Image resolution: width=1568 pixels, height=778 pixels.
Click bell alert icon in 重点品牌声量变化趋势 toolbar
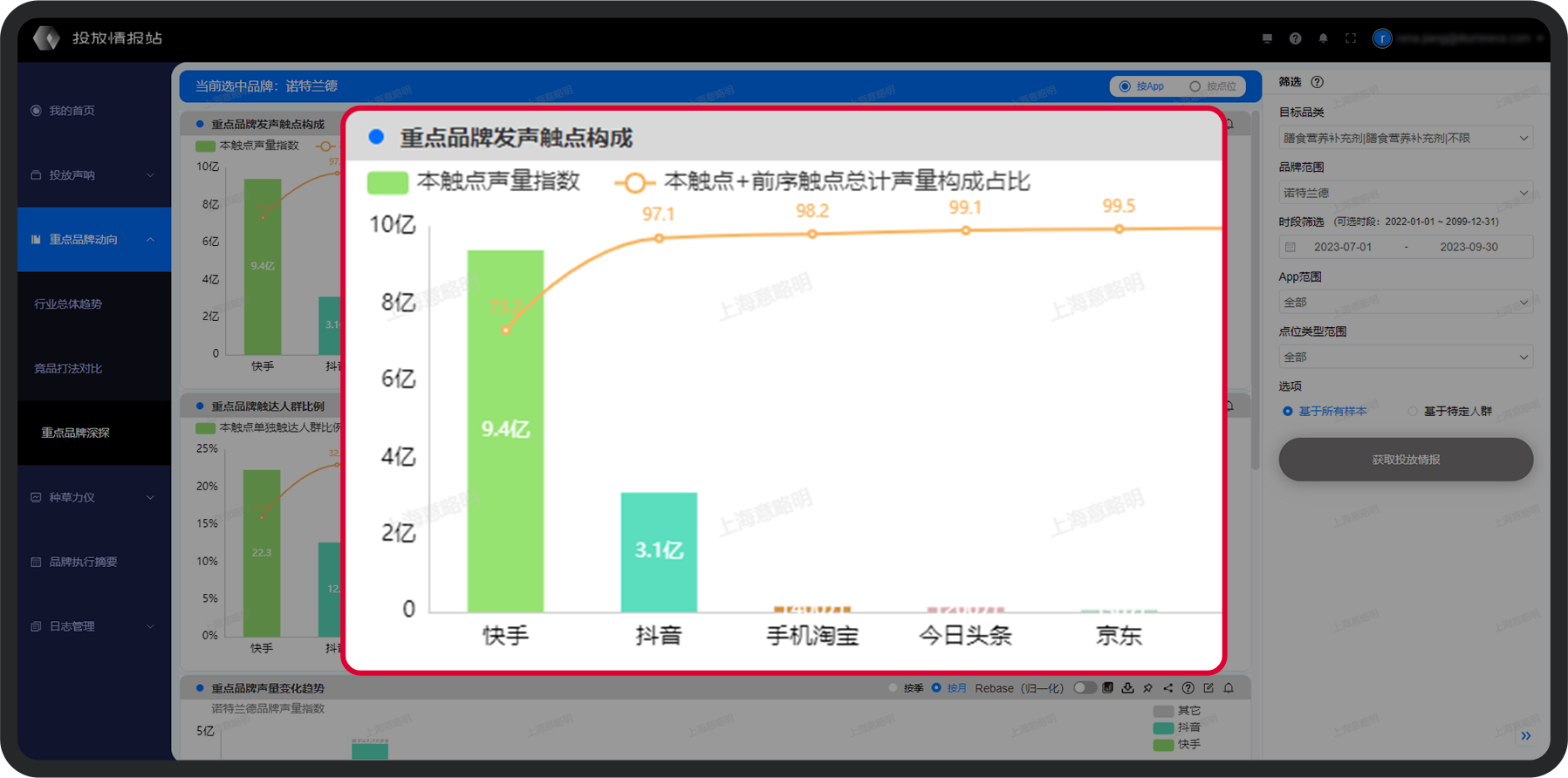click(x=1229, y=687)
